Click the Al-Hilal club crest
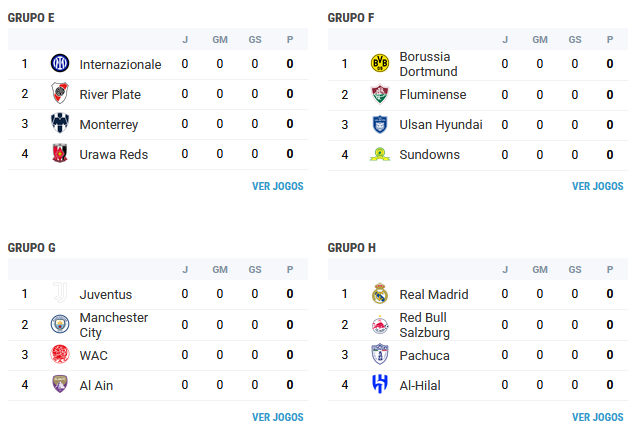The width and height of the screenshot is (632, 436). pos(379,385)
